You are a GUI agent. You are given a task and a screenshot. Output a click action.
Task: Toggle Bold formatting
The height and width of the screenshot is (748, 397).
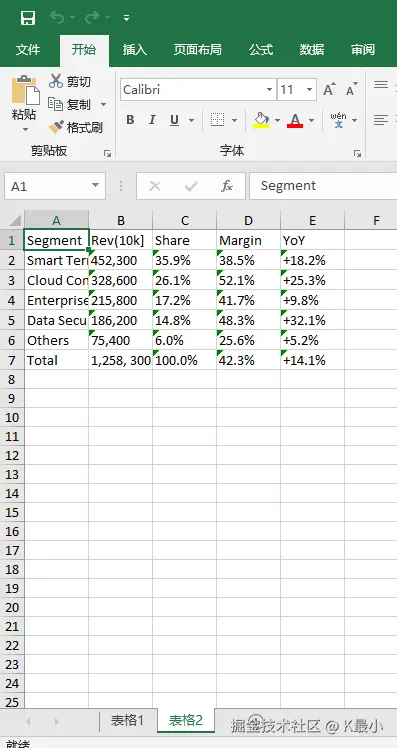point(130,120)
